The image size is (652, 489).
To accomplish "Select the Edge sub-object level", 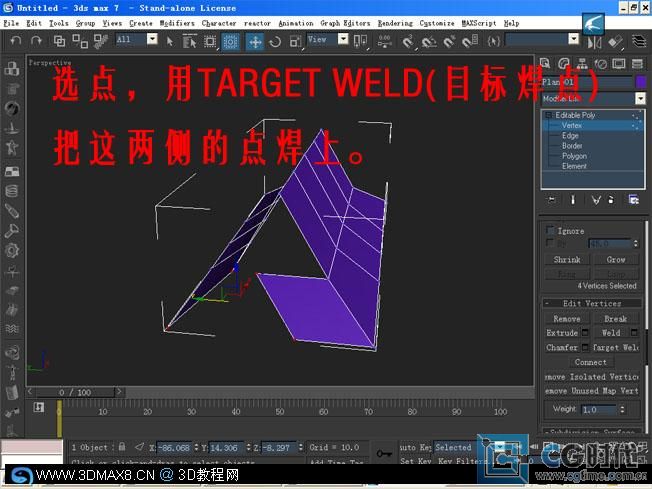I will tap(570, 136).
